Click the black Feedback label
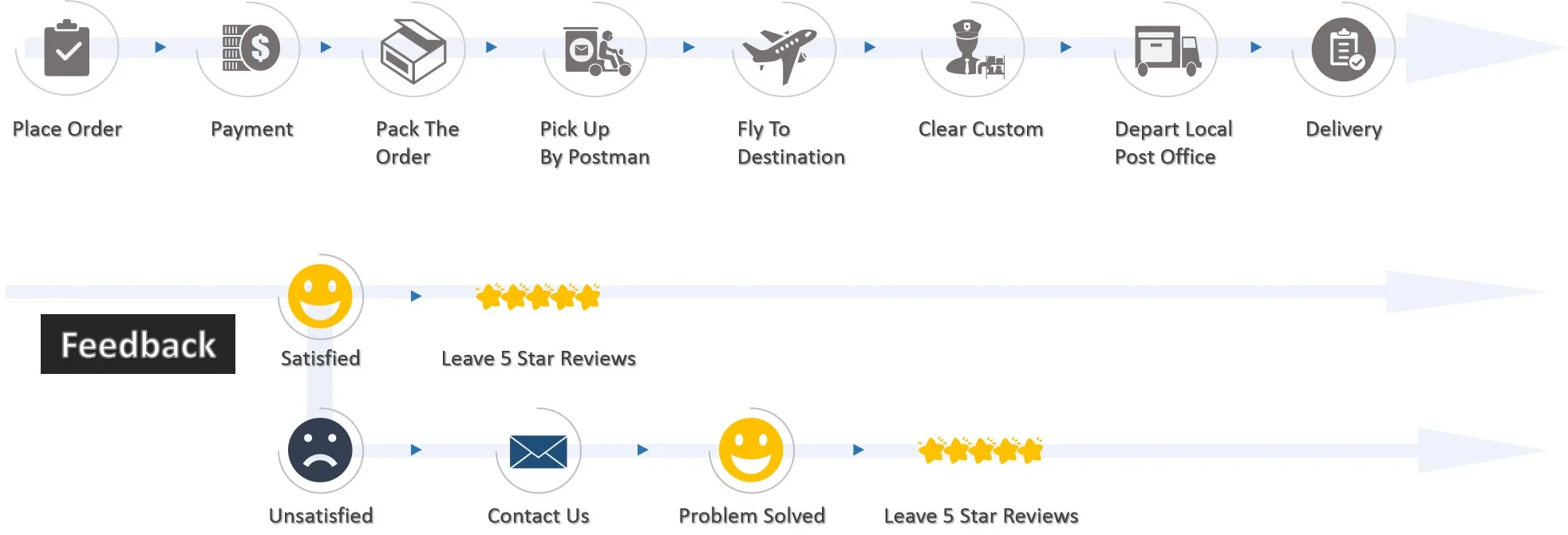 [x=138, y=344]
